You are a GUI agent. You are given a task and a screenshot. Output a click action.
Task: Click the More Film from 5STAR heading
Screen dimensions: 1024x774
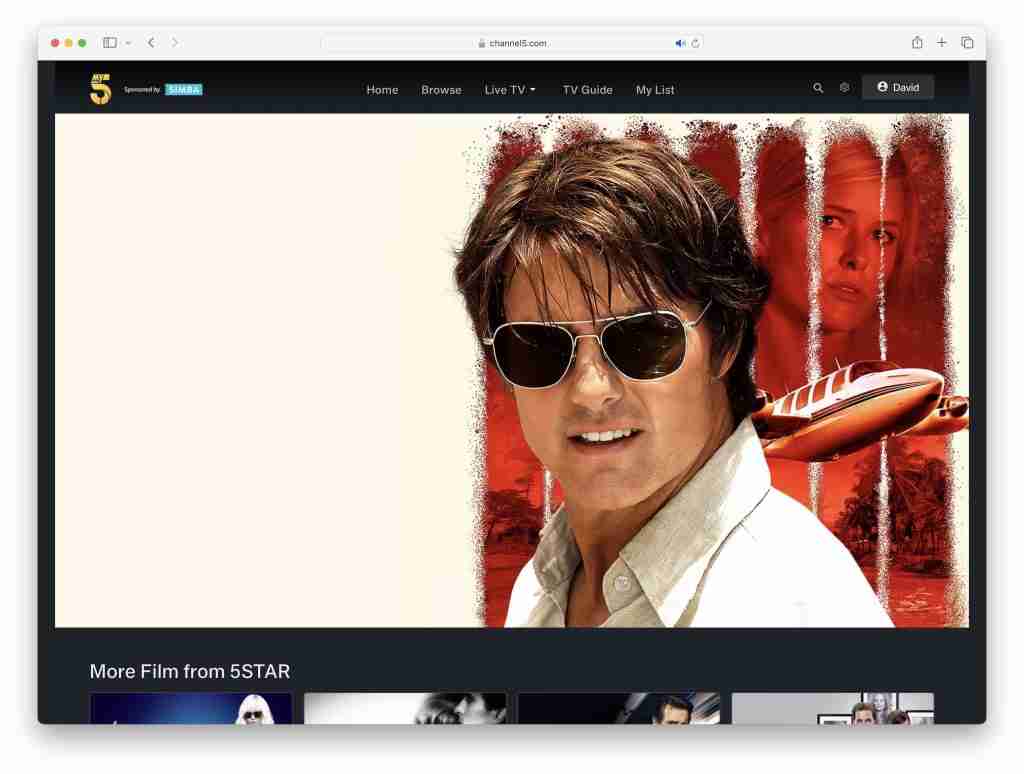[x=189, y=671]
